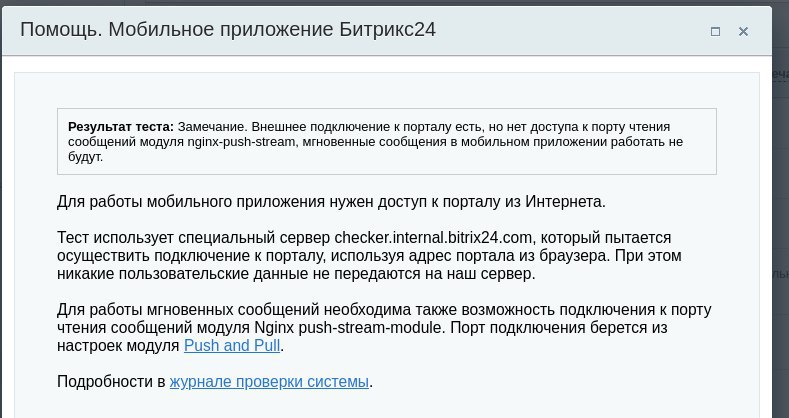Close the Bitrix24 mobile app help dialog
This screenshot has height=418, width=789.
pos(743,31)
